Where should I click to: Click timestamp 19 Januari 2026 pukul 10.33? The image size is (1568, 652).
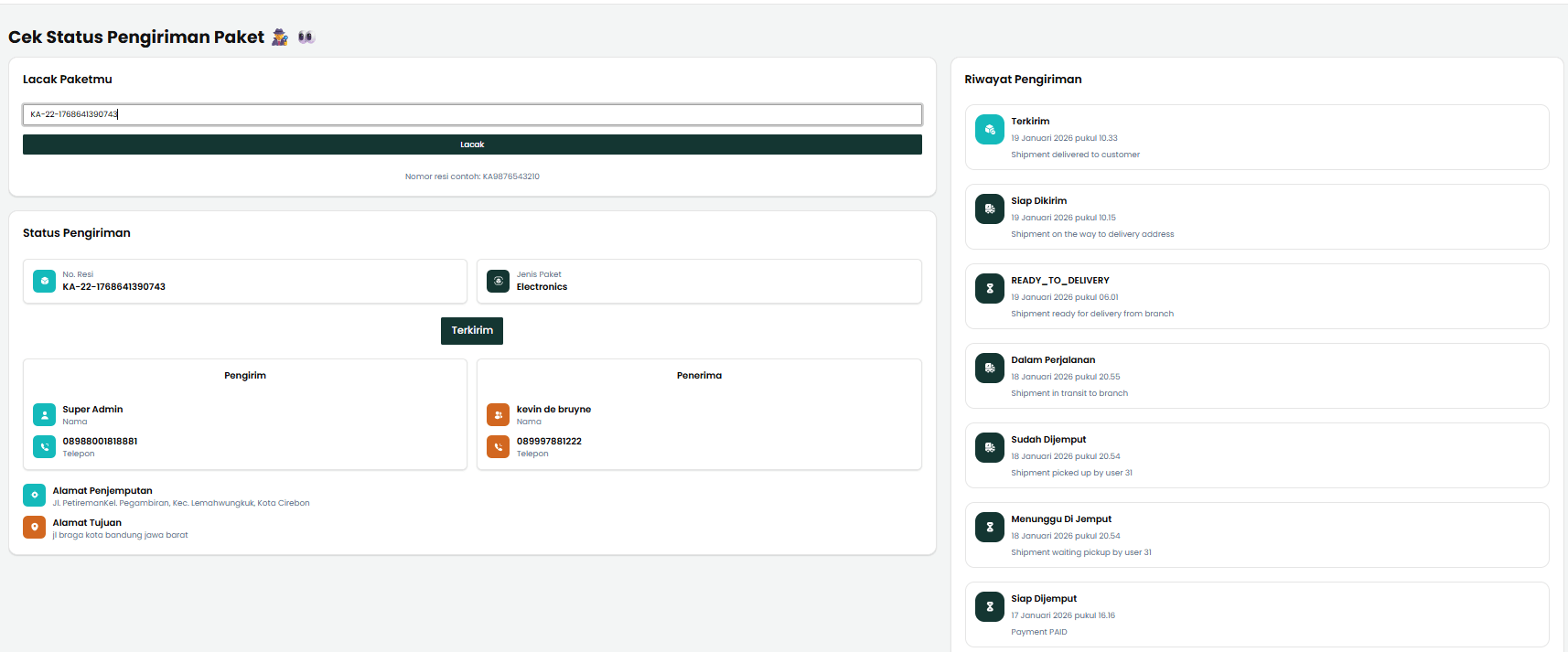[x=1064, y=138]
